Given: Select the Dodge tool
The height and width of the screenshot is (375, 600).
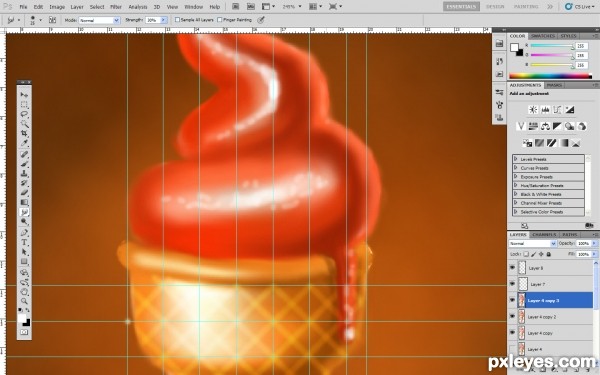Looking at the screenshot, I should click(x=24, y=222).
